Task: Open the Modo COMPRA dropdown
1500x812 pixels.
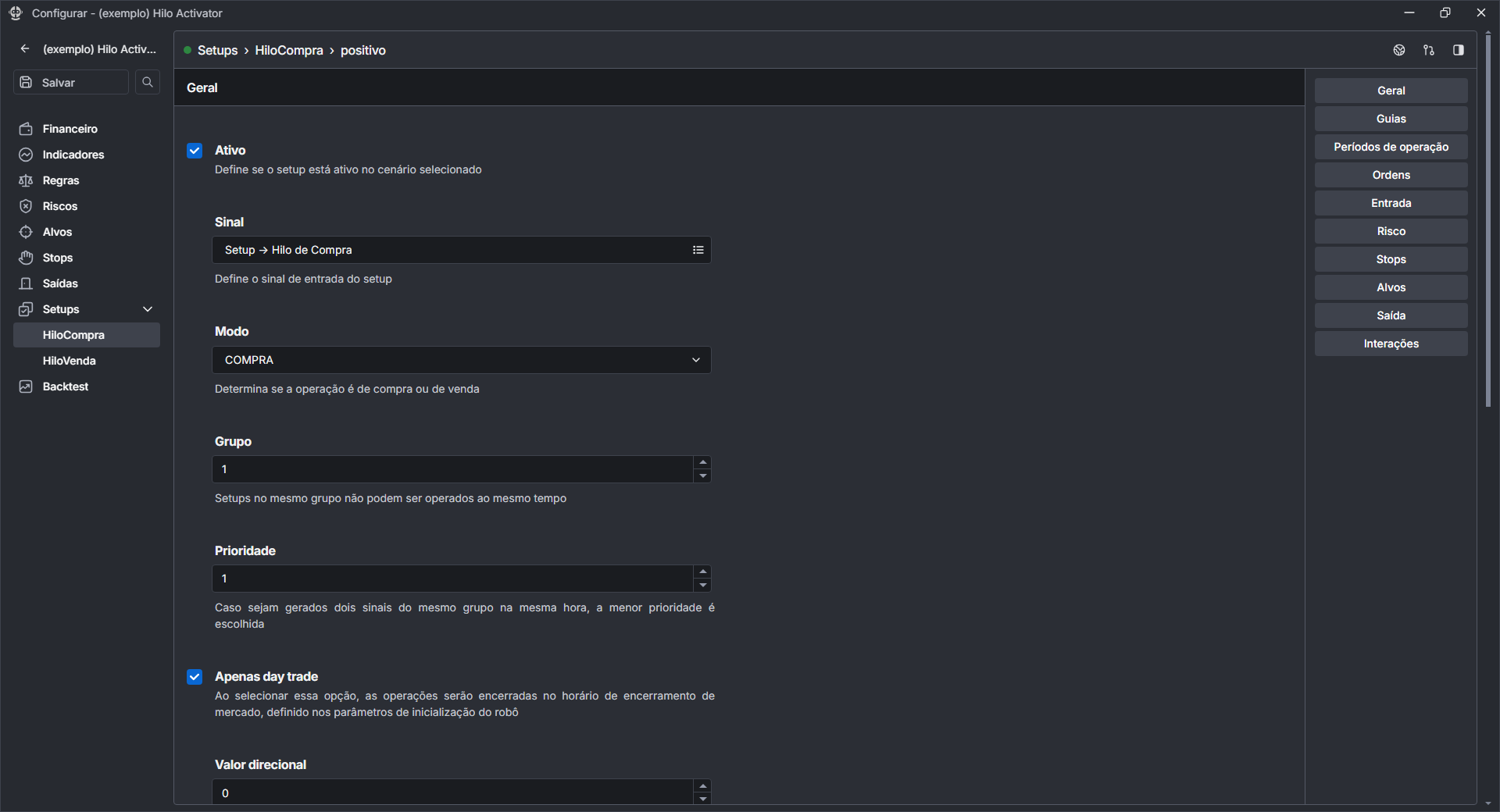Action: [461, 360]
